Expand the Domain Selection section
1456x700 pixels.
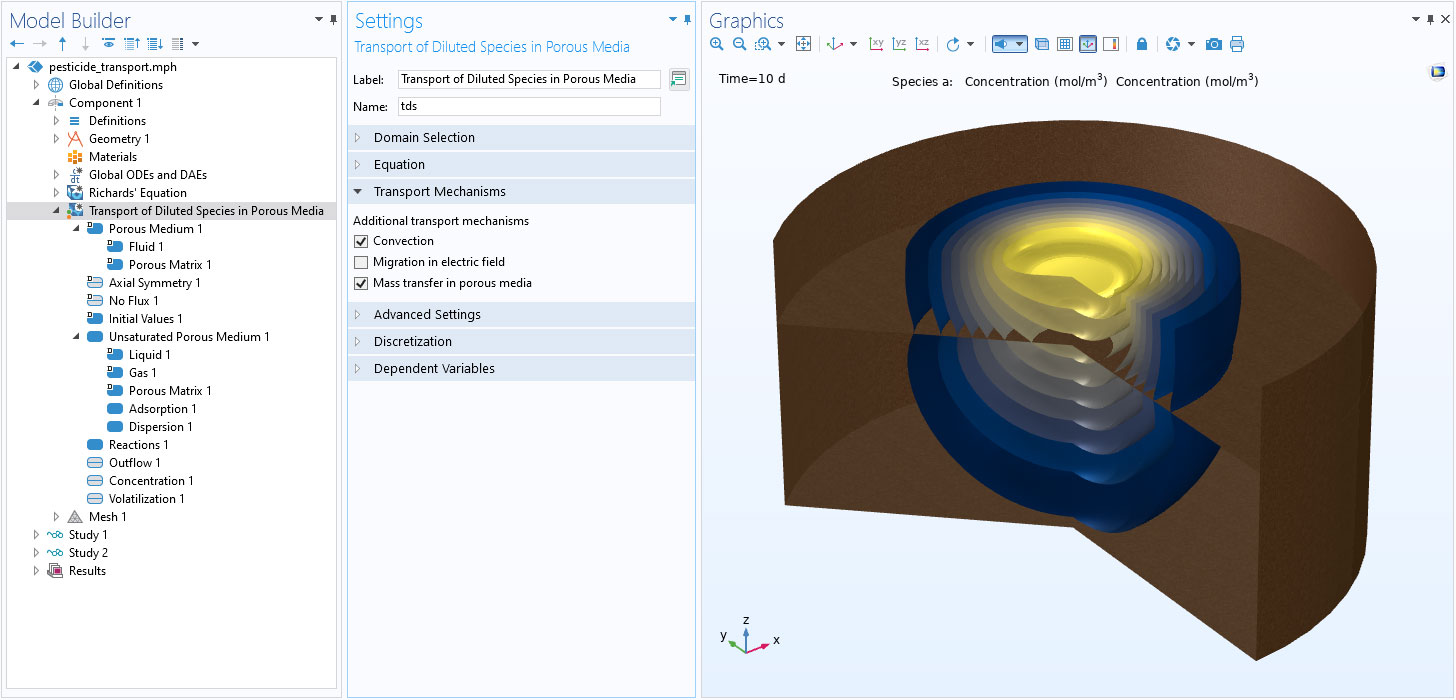point(424,138)
